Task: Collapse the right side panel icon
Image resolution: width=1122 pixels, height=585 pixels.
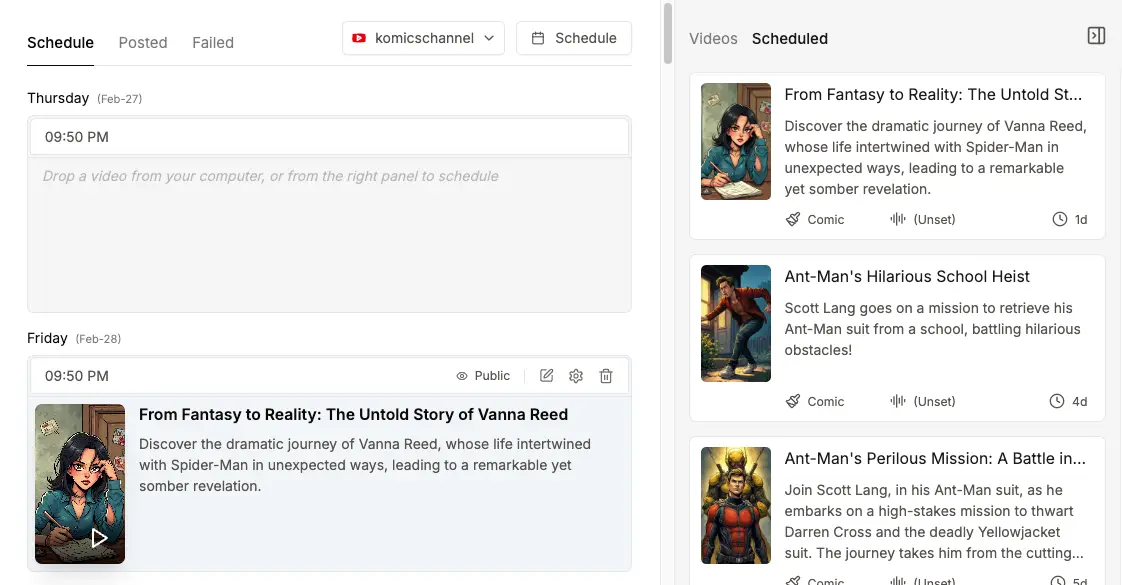Action: pos(1096,36)
